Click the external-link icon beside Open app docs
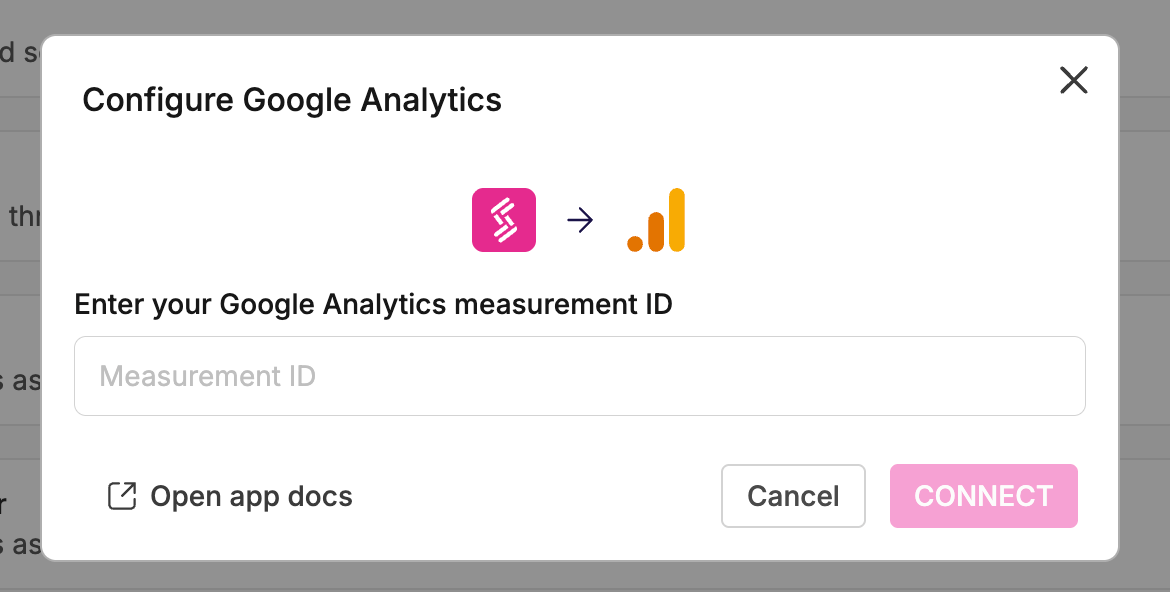Image resolution: width=1170 pixels, height=592 pixels. tap(121, 496)
